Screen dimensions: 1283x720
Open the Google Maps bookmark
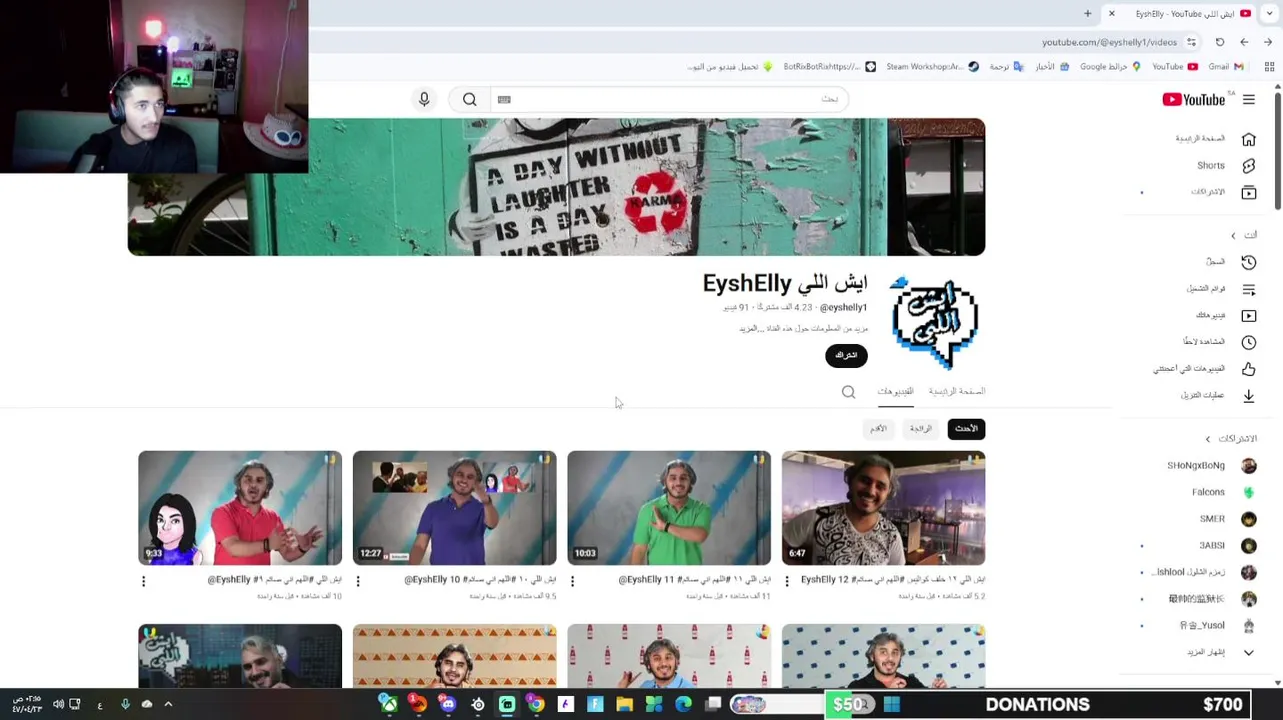(x=1110, y=67)
